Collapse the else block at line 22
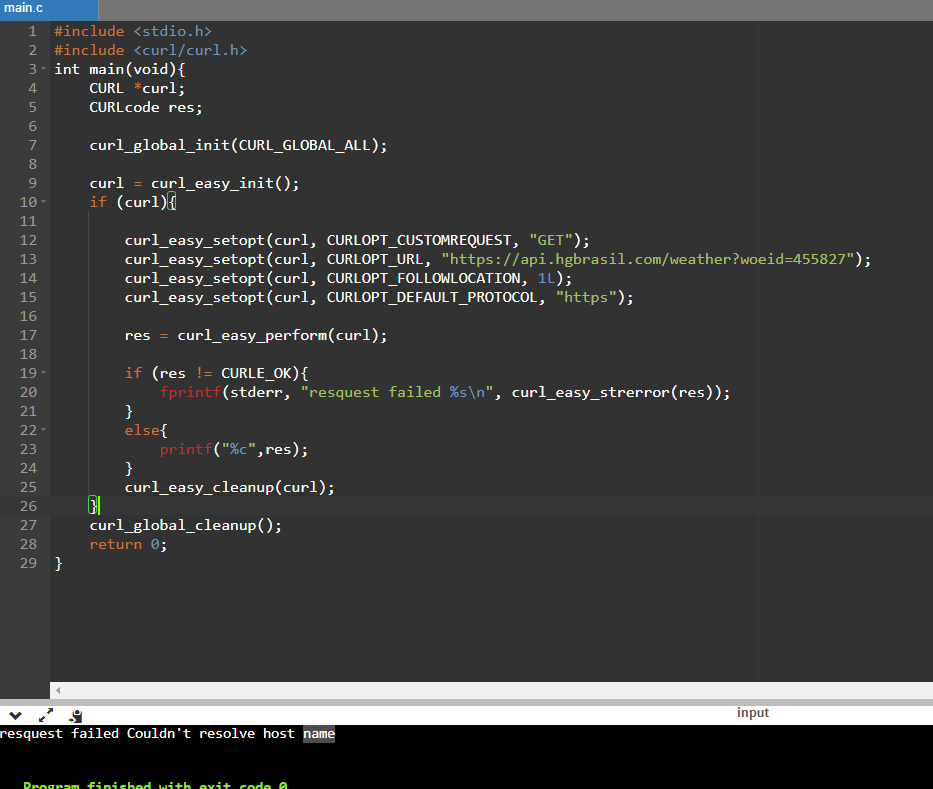The width and height of the screenshot is (933, 789). (x=43, y=430)
